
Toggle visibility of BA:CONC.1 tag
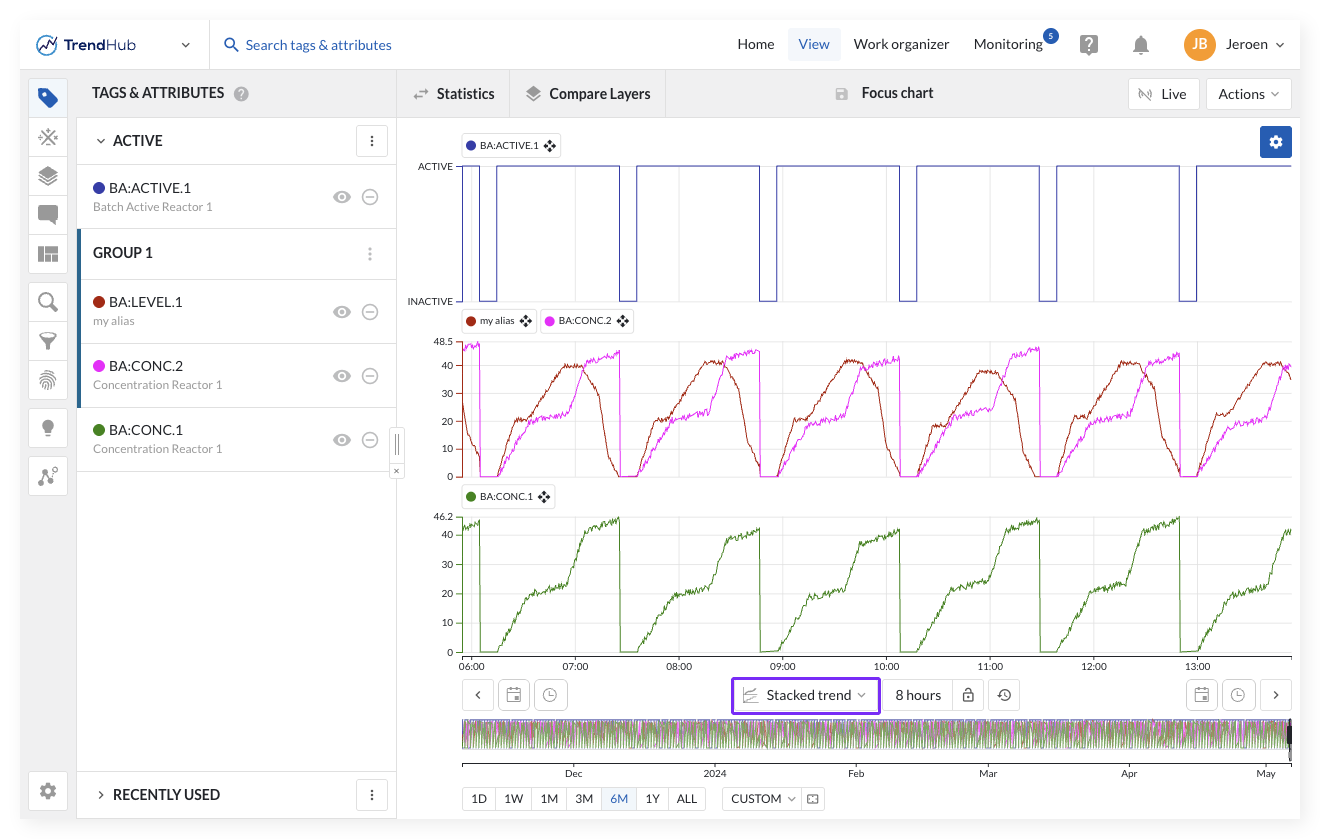click(342, 439)
